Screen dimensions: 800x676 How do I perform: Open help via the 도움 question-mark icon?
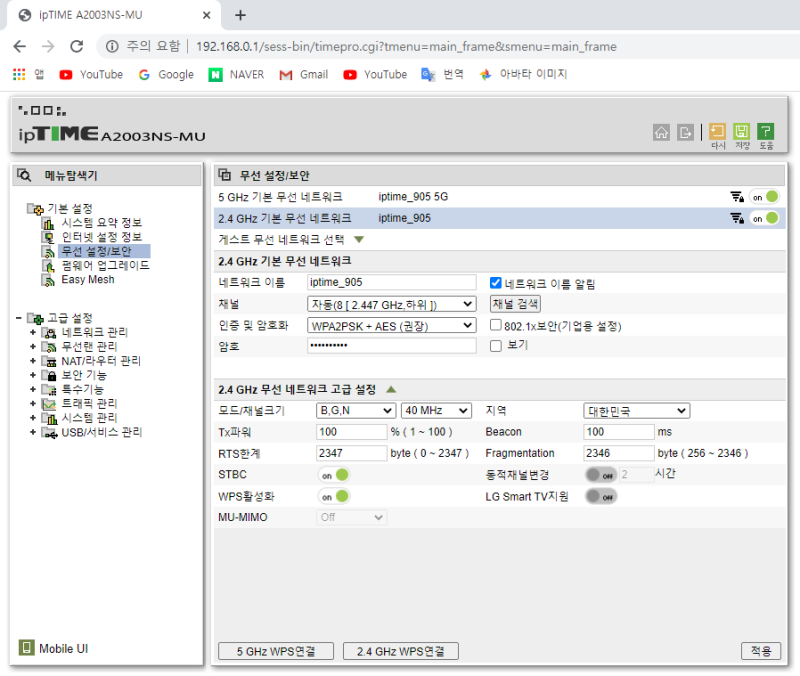pyautogui.click(x=767, y=131)
